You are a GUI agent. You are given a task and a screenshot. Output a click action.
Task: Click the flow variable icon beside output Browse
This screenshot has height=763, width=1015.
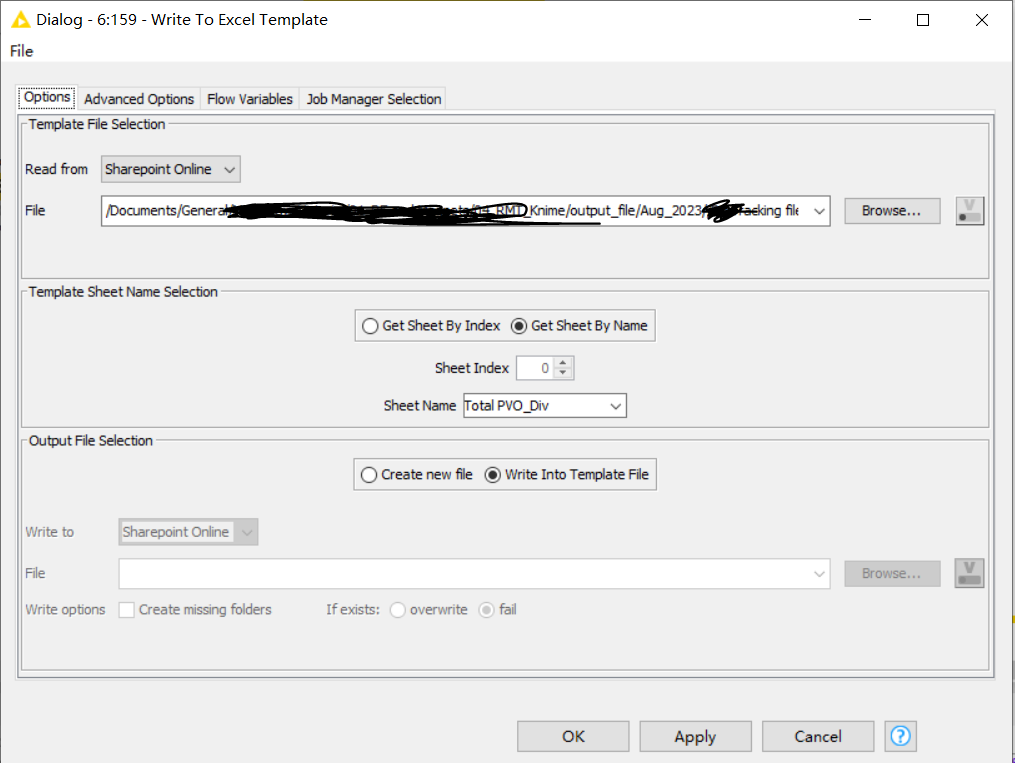[969, 573]
